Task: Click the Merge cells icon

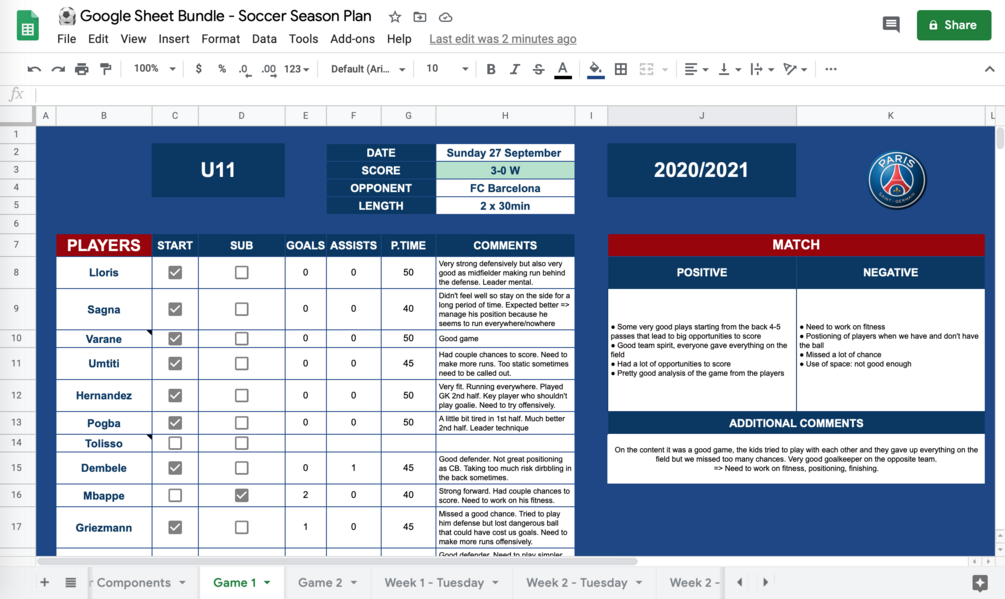Action: tap(647, 69)
